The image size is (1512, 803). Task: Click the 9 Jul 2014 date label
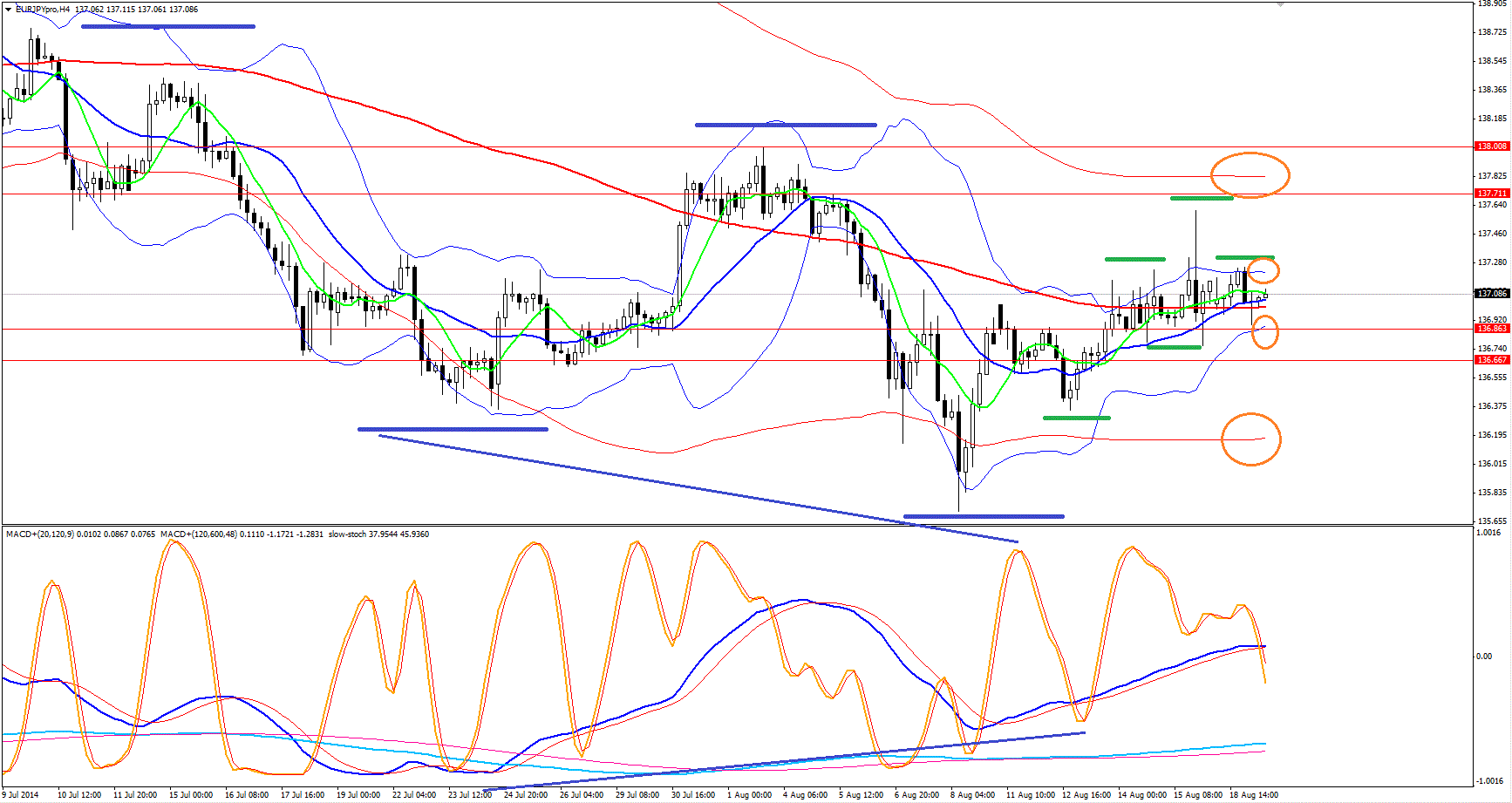tap(21, 795)
